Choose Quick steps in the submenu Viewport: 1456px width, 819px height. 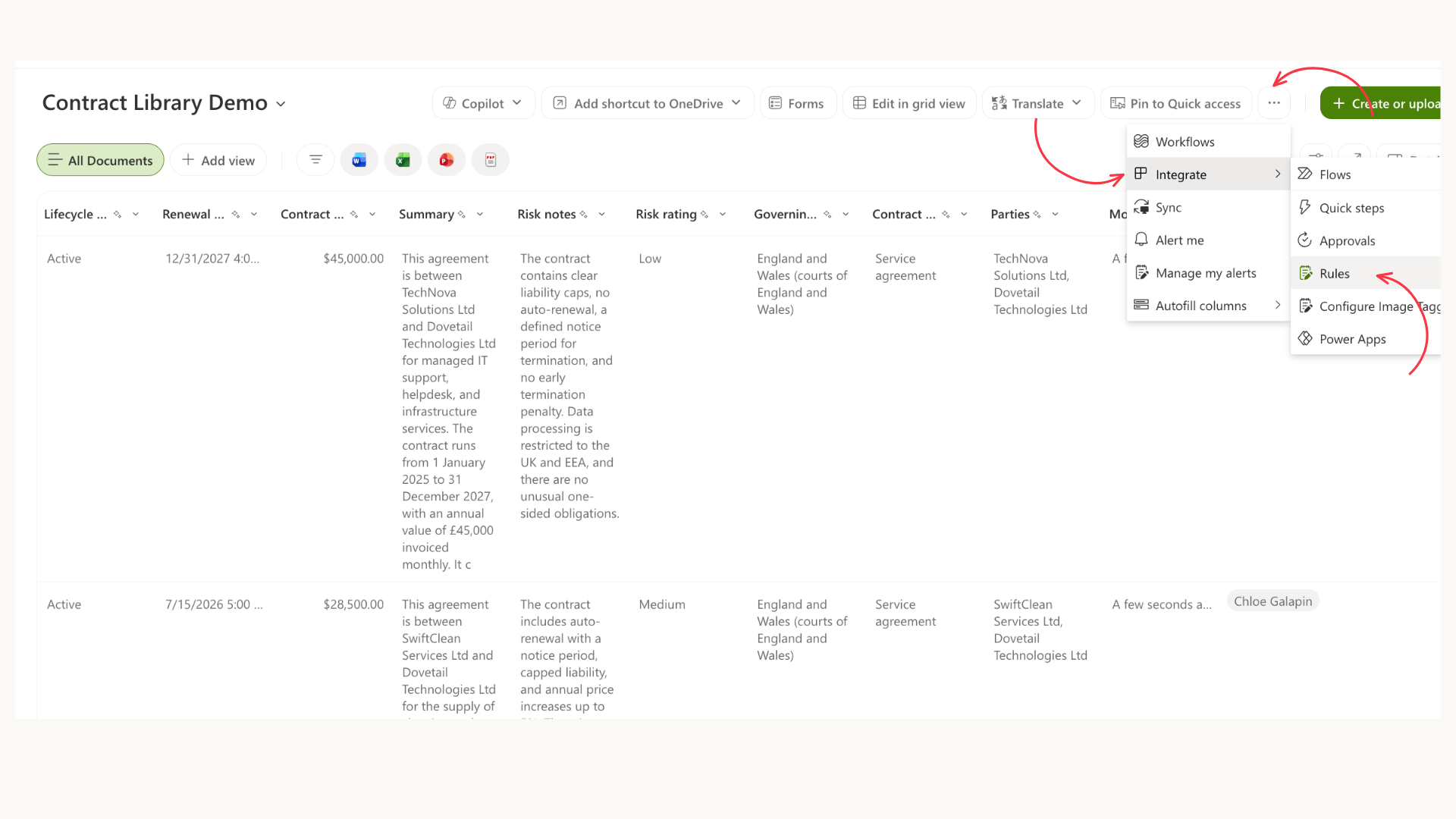click(1365, 208)
